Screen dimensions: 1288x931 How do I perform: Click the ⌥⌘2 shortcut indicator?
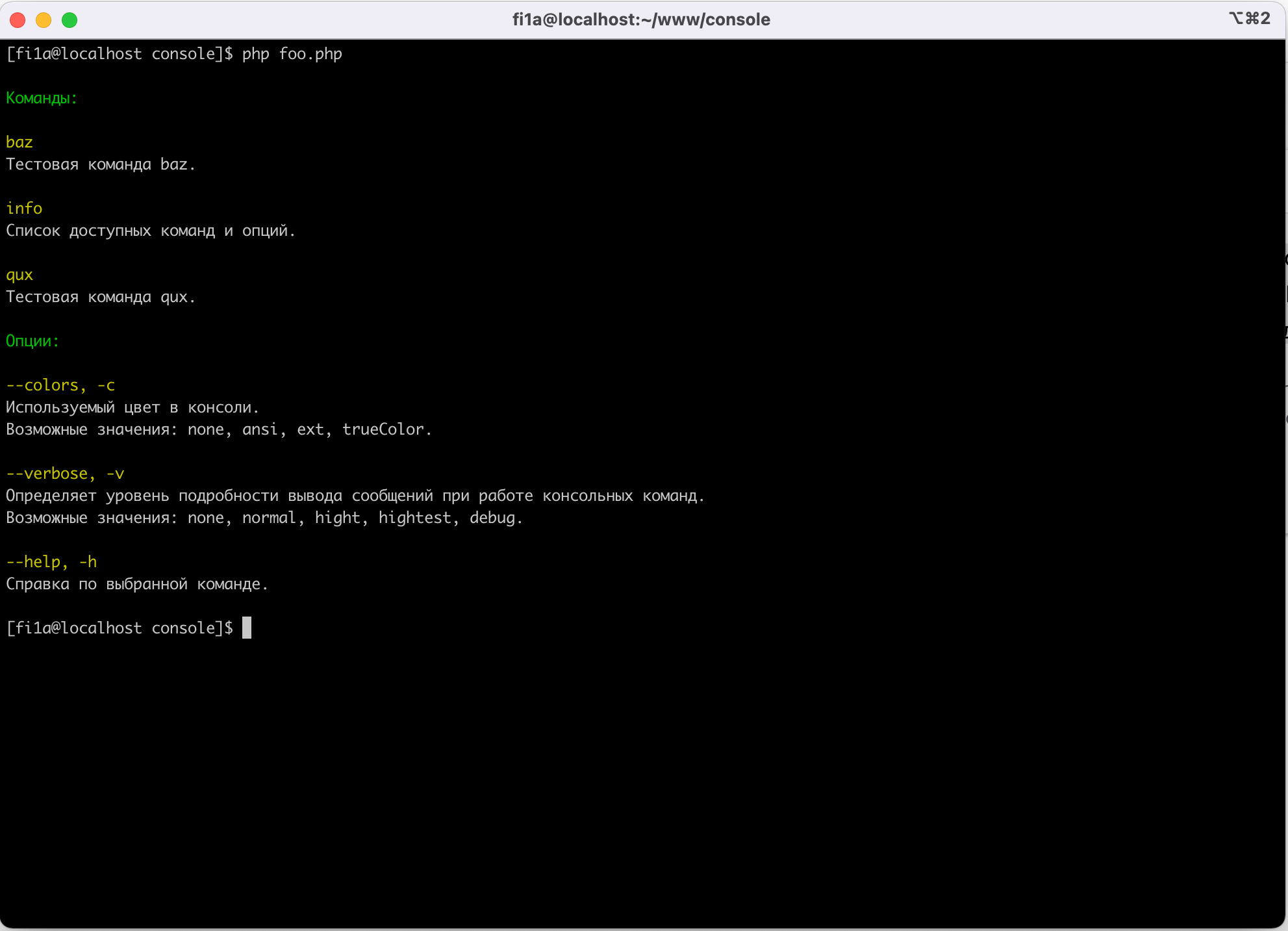click(x=1250, y=18)
